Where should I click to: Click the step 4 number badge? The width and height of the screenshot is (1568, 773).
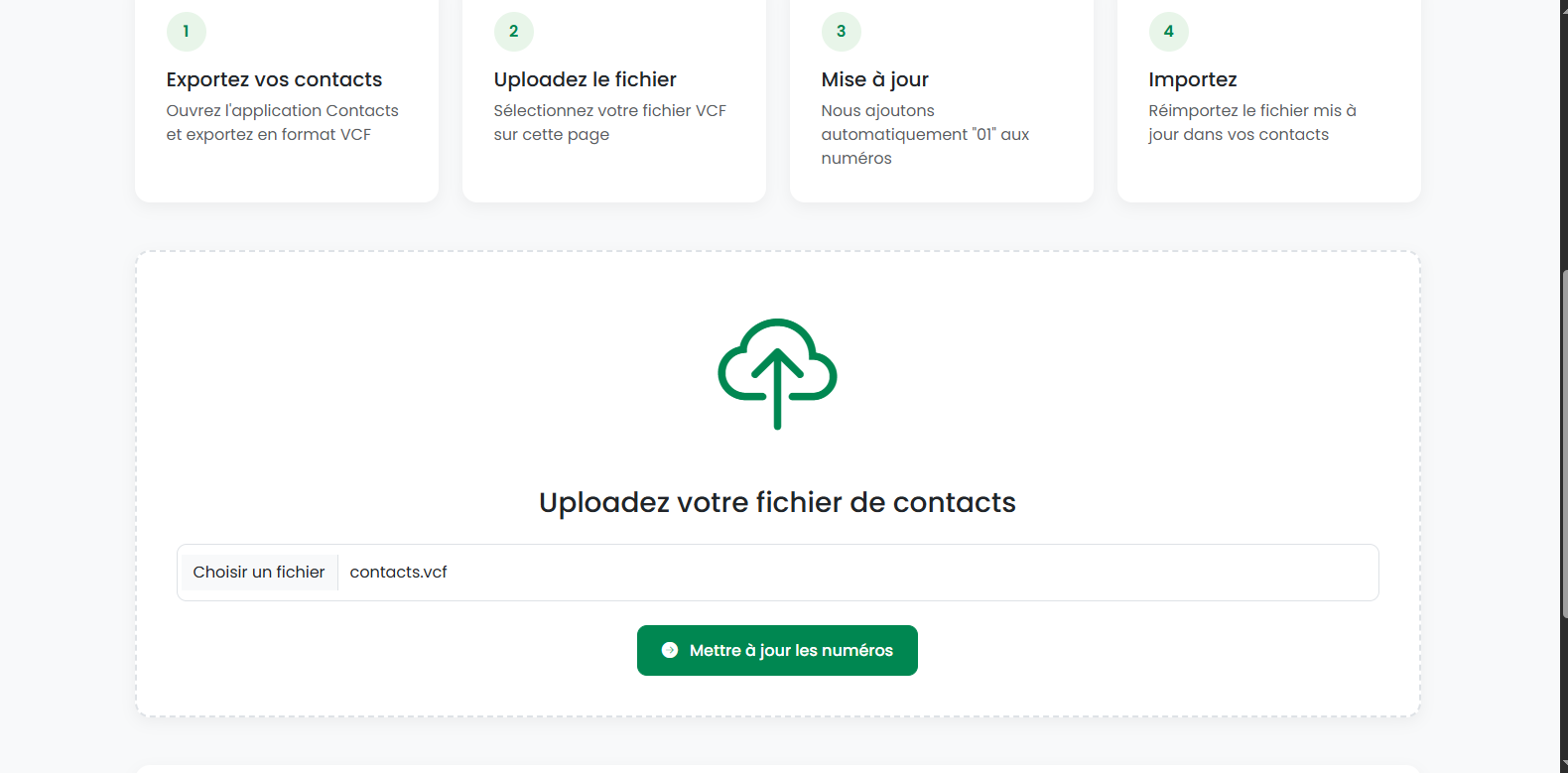(x=1168, y=32)
